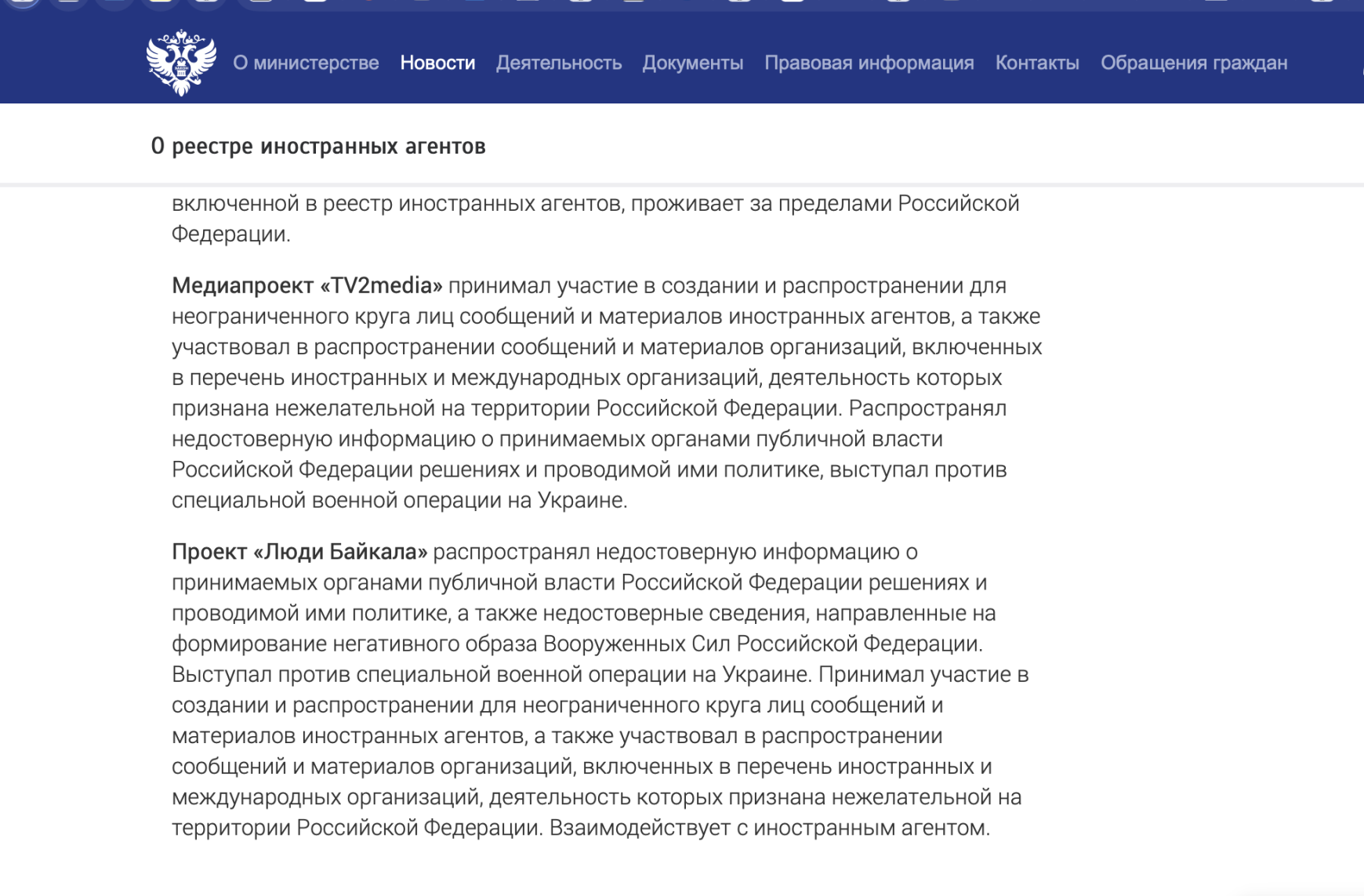
Task: Go to the «Новости» section
Action: 437,63
